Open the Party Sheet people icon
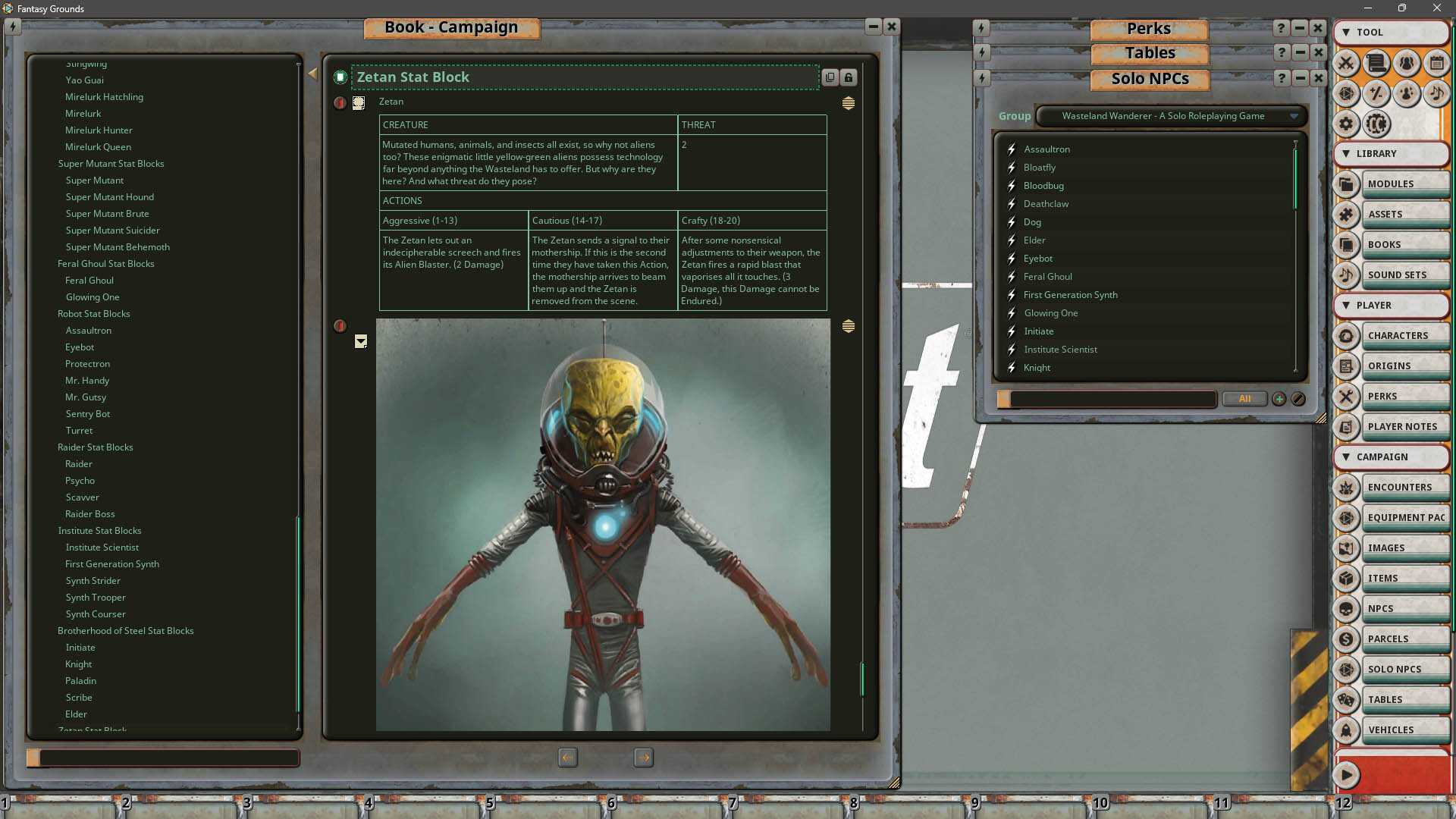This screenshot has height=819, width=1456. (1407, 63)
